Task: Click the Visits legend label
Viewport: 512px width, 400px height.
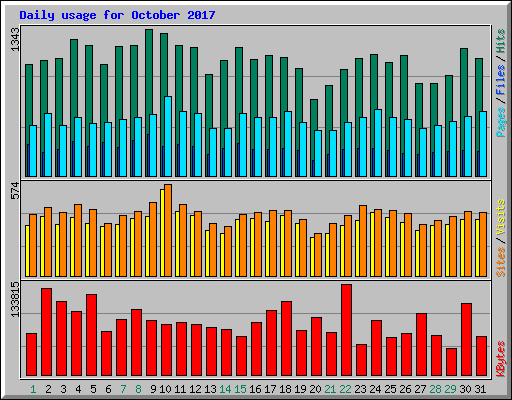Action: click(x=501, y=217)
